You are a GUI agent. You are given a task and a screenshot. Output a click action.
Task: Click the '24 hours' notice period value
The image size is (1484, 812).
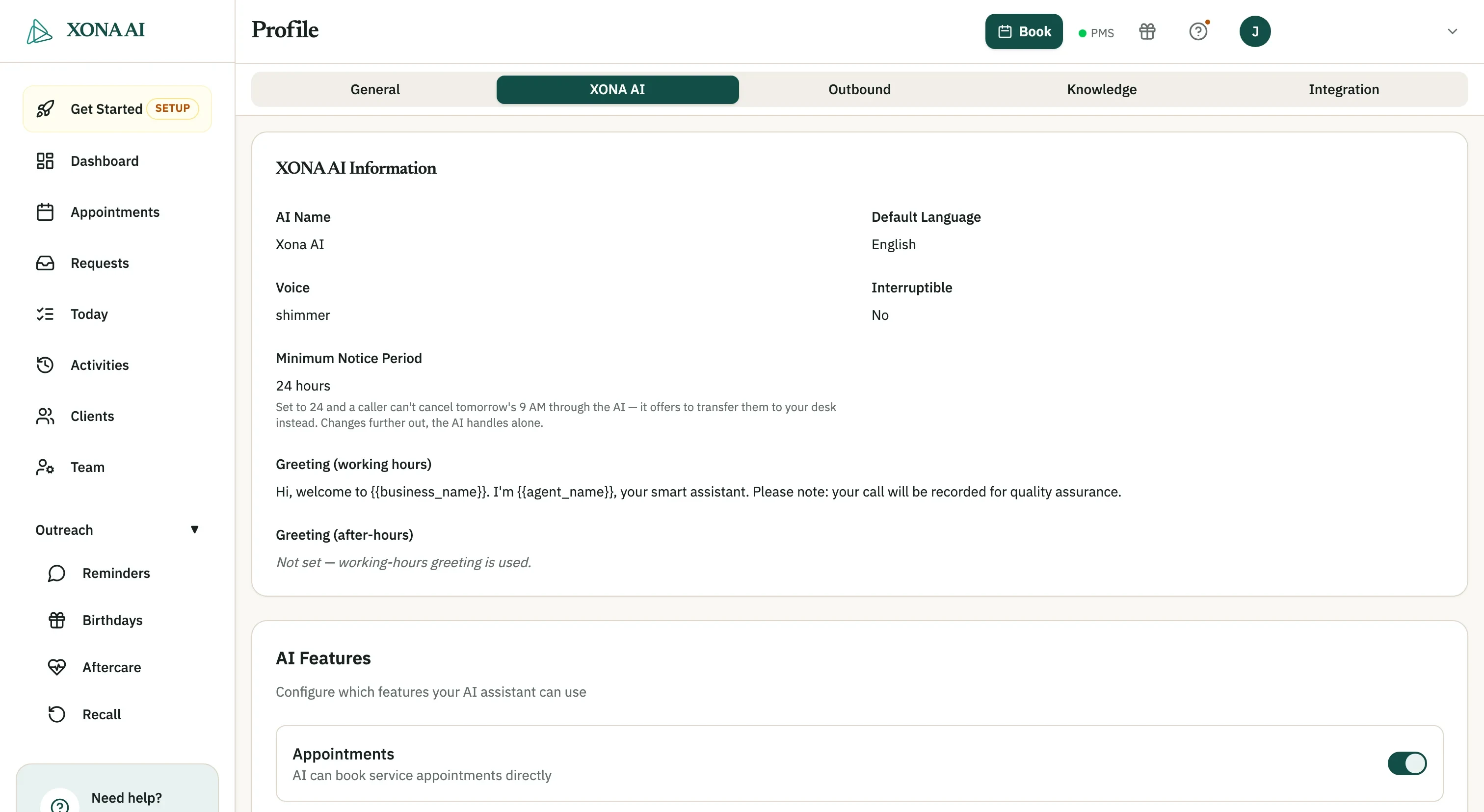coord(302,386)
